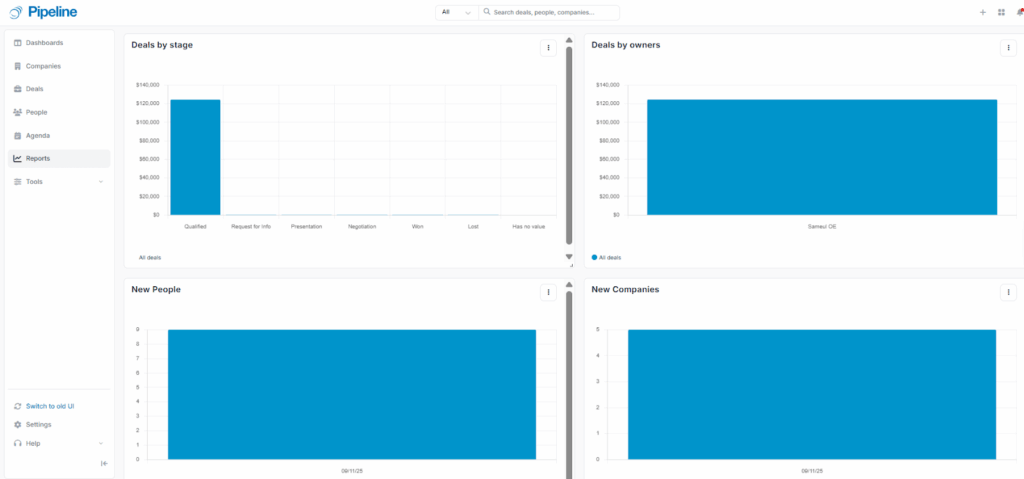Open the Companies section

[x=43, y=66]
